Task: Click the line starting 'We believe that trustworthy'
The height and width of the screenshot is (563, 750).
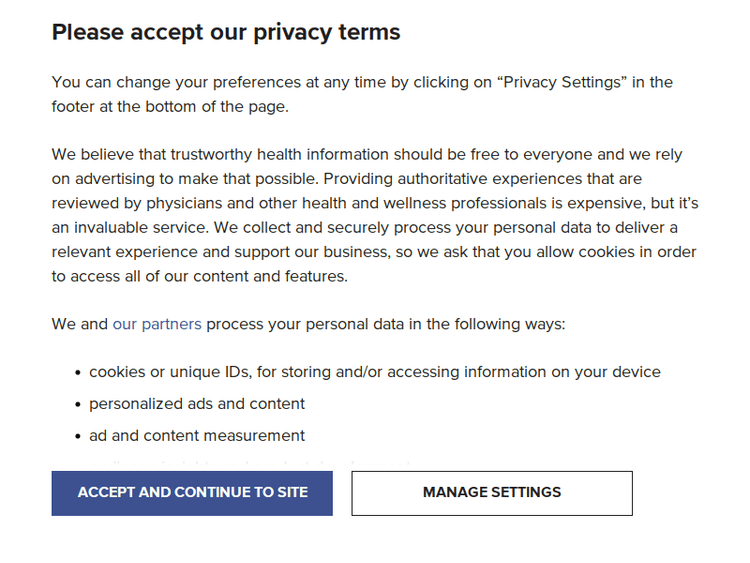Action: [367, 155]
